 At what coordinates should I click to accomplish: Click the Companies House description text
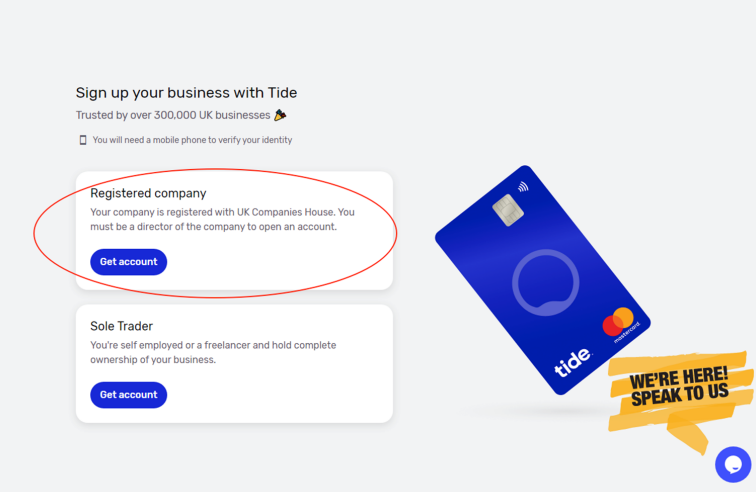click(x=222, y=219)
